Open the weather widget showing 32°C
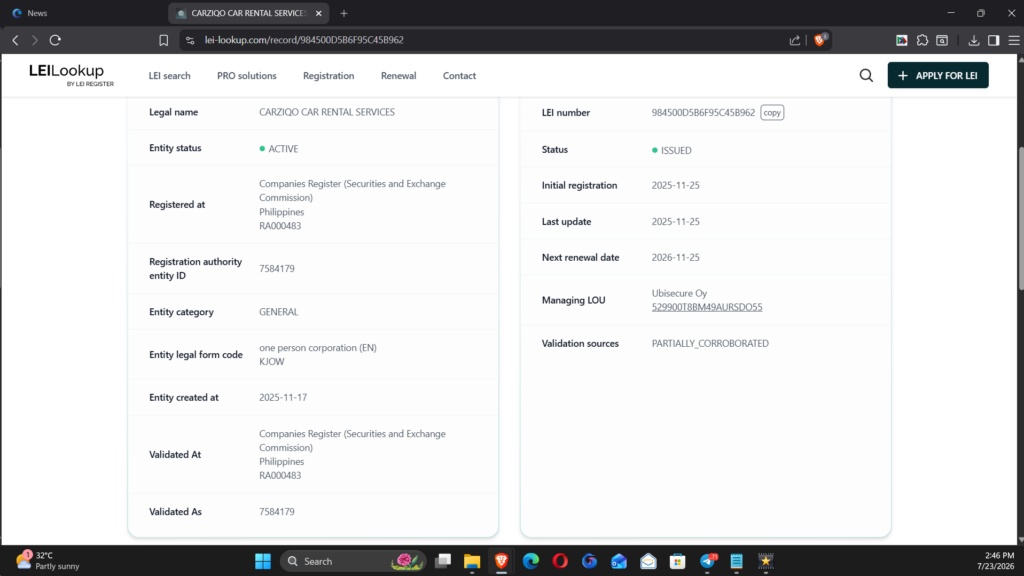1024x576 pixels. (x=48, y=560)
